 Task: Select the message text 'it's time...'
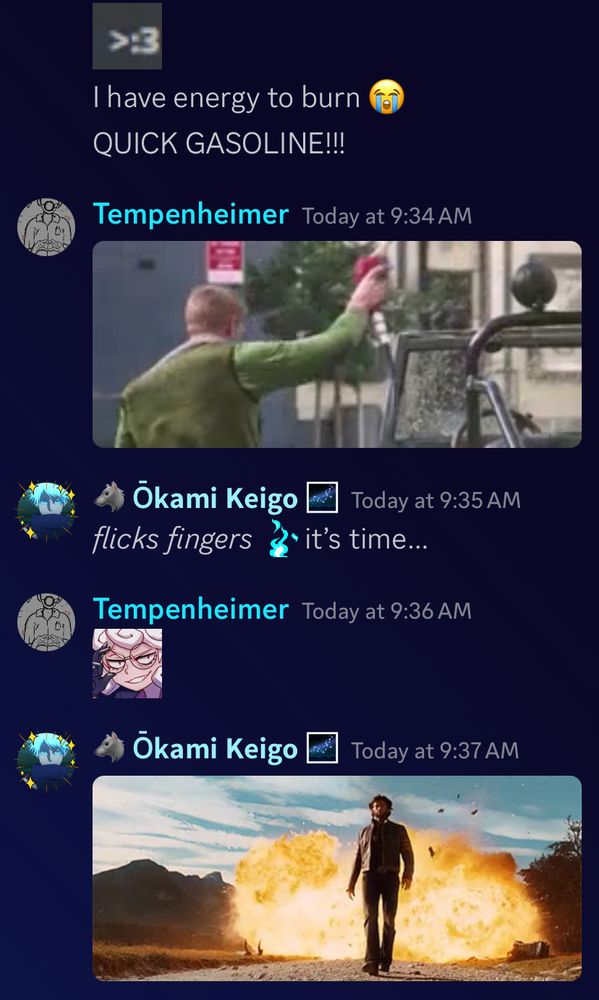[x=366, y=540]
